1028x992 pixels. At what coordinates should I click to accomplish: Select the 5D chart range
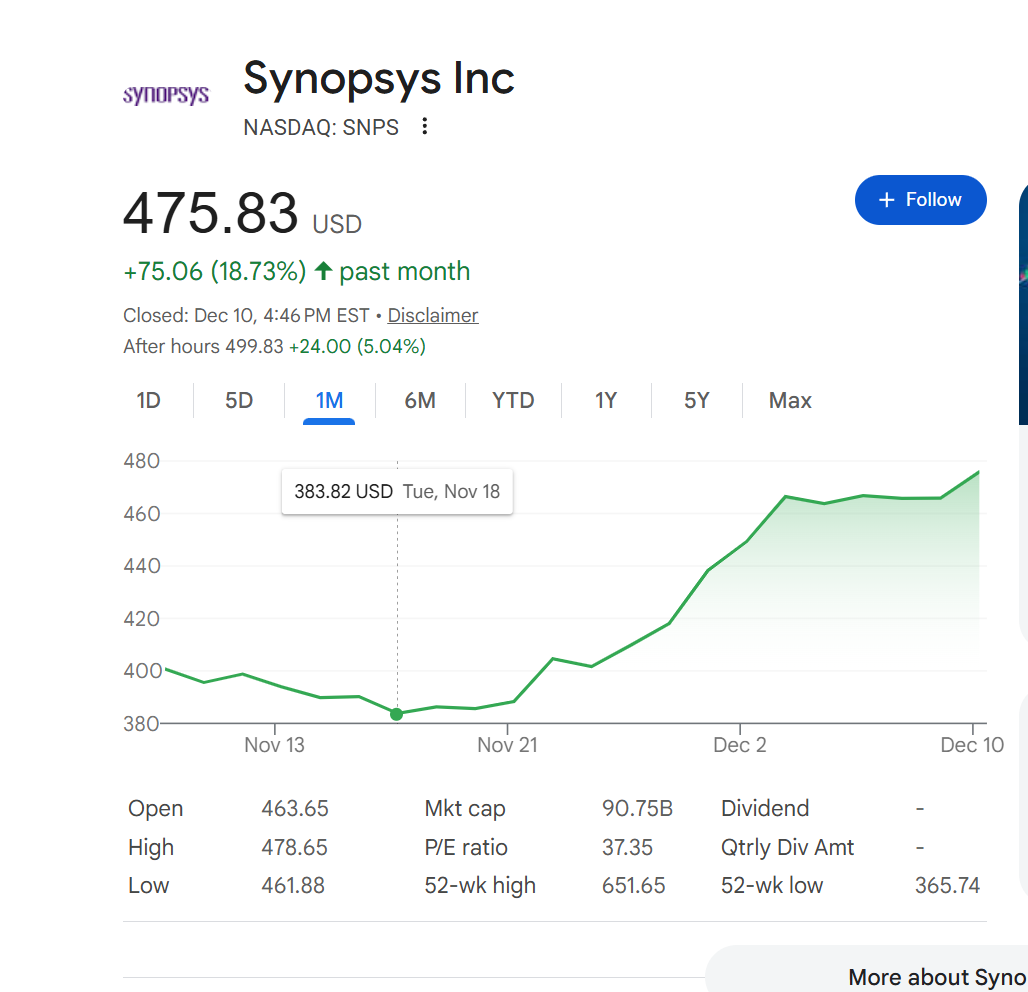pos(239,401)
